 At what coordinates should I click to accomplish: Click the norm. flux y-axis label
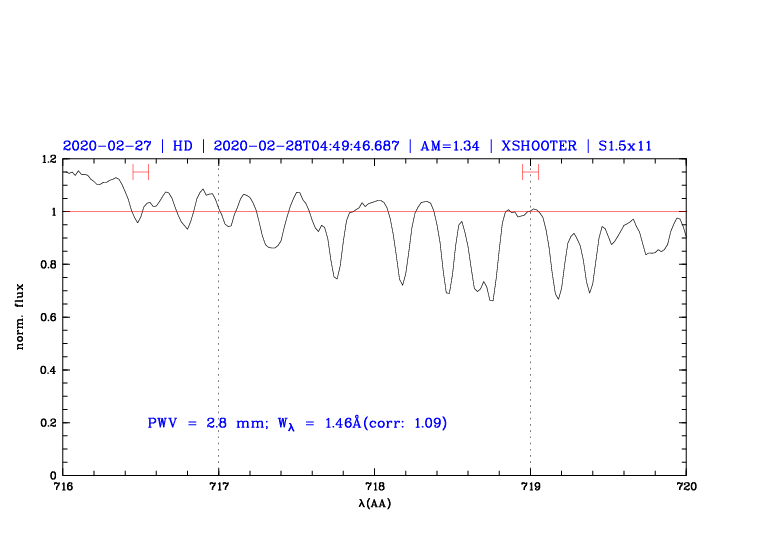pos(20,317)
